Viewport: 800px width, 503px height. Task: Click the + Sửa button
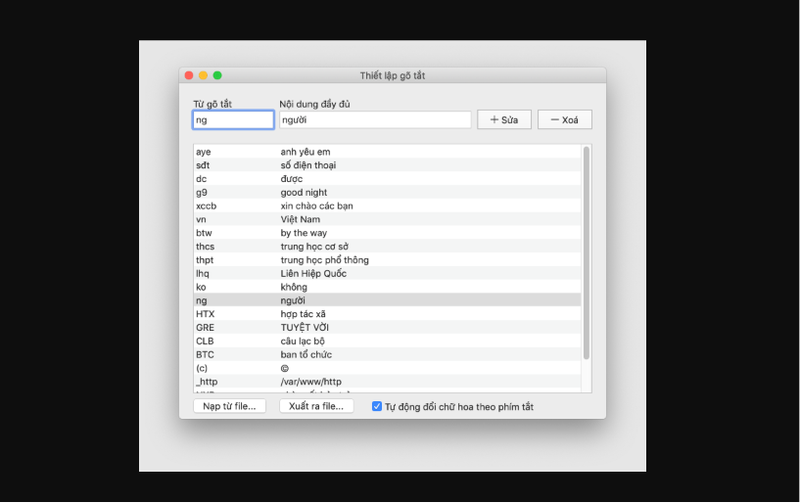tap(504, 120)
